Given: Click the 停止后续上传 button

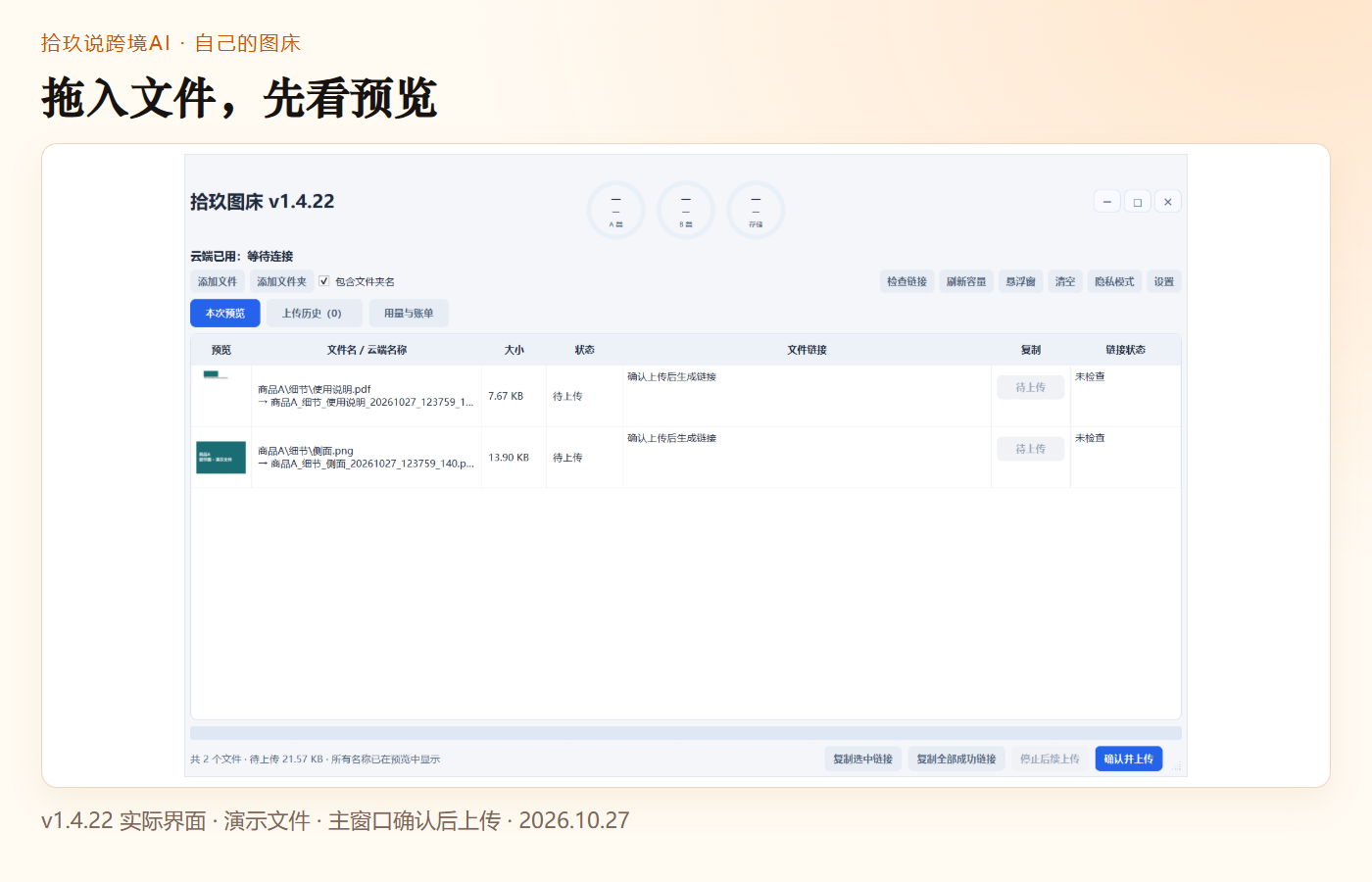Looking at the screenshot, I should (x=1050, y=759).
